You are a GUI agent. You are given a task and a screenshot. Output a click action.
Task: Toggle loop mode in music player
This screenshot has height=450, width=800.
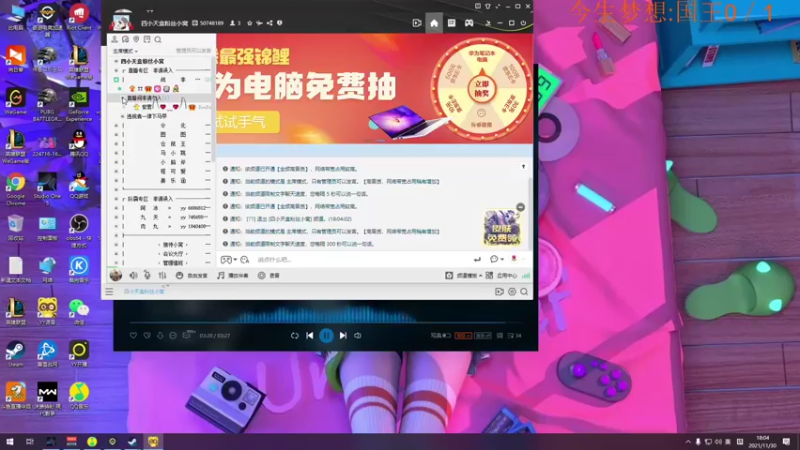[294, 336]
